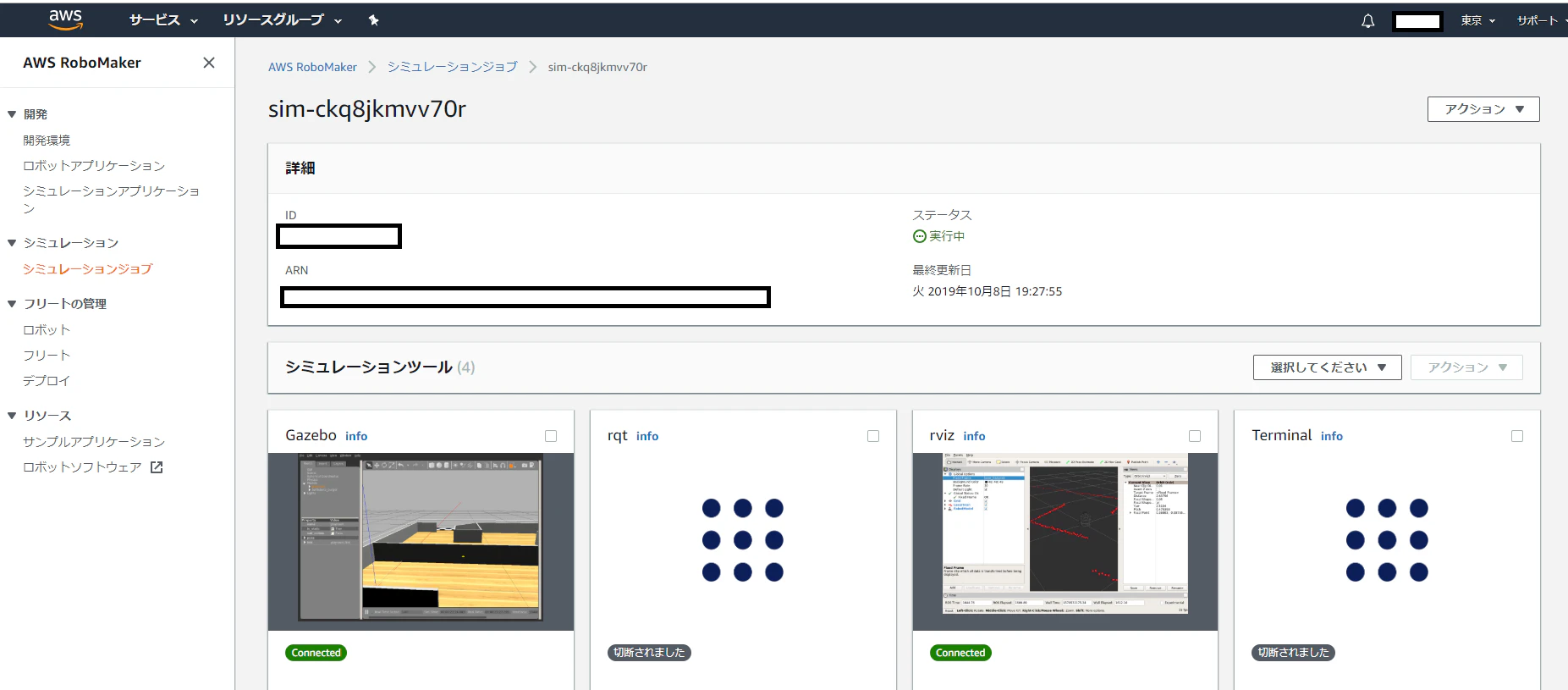This screenshot has width=1568, height=690.
Task: Open the rqt info link
Action: point(647,436)
